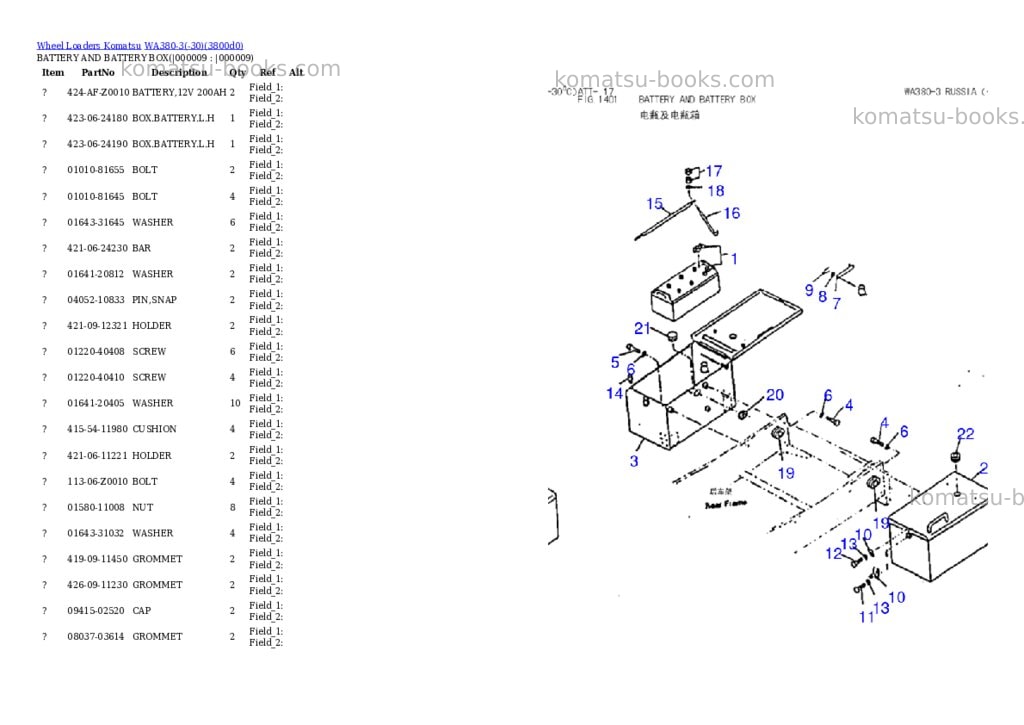Select part number 421-06-11221
The height and width of the screenshot is (725, 1024).
(97, 456)
